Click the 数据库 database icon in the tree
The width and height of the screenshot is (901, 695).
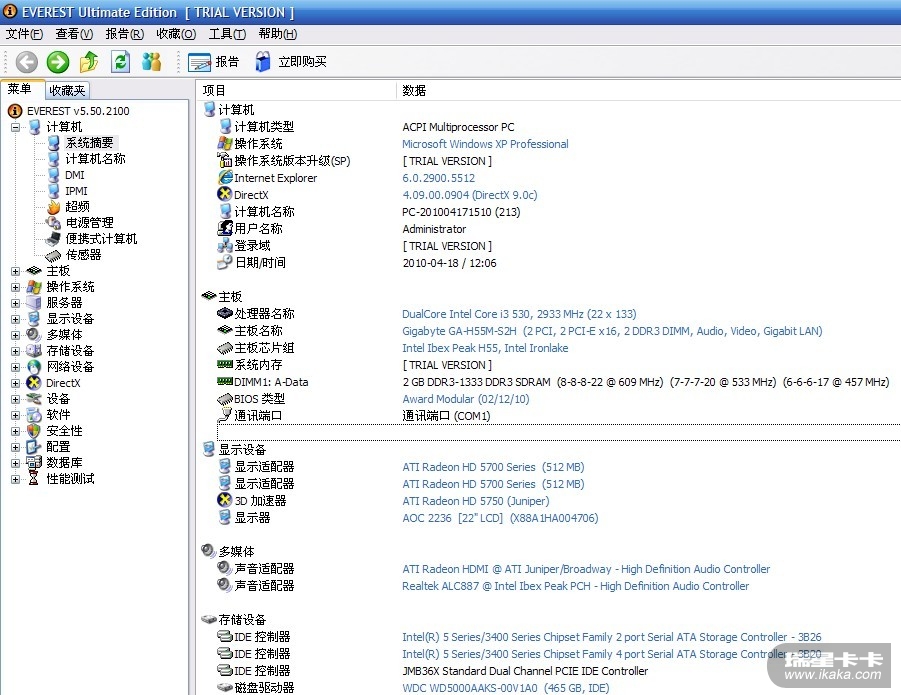click(34, 463)
